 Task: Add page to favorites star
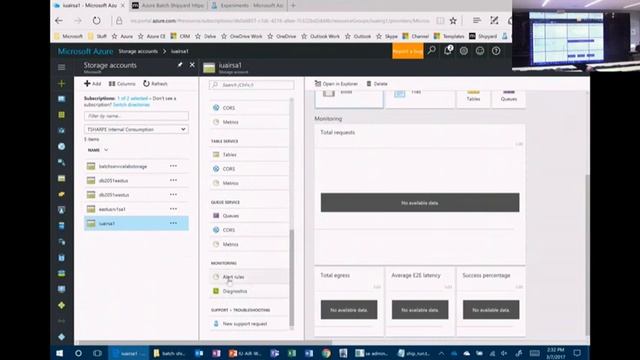[x=453, y=20]
